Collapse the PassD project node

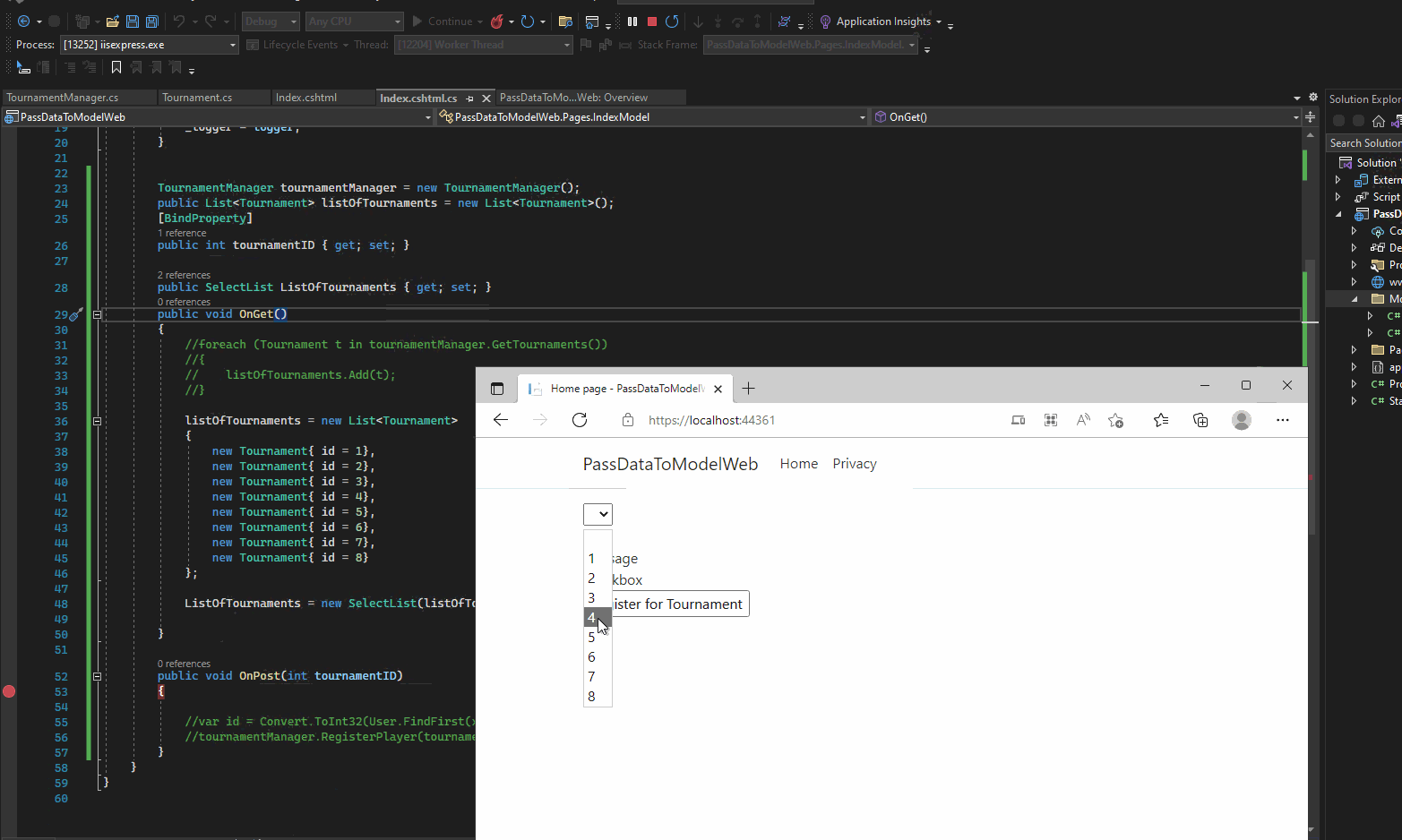(1339, 214)
